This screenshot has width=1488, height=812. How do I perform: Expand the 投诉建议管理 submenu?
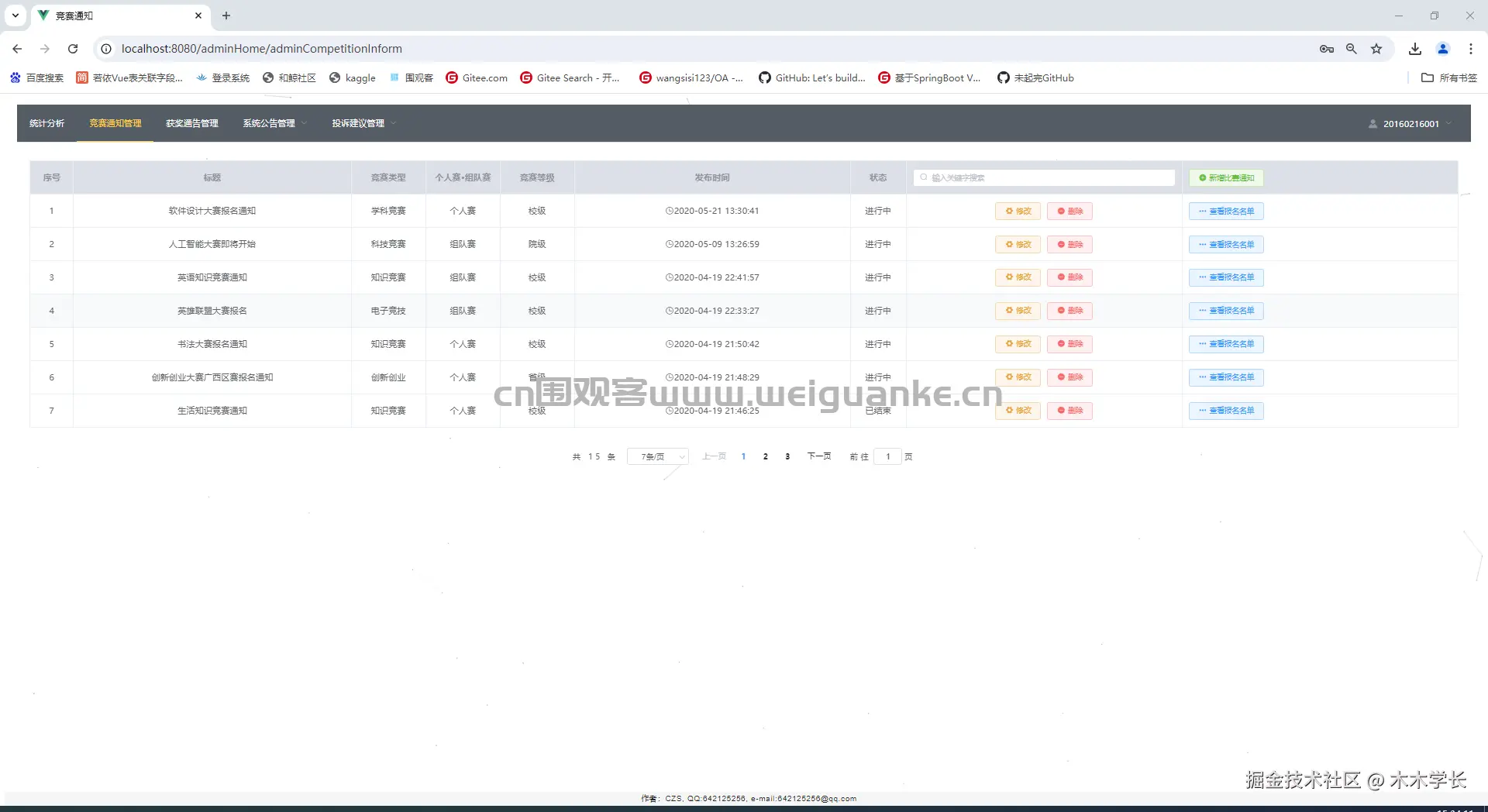point(364,123)
